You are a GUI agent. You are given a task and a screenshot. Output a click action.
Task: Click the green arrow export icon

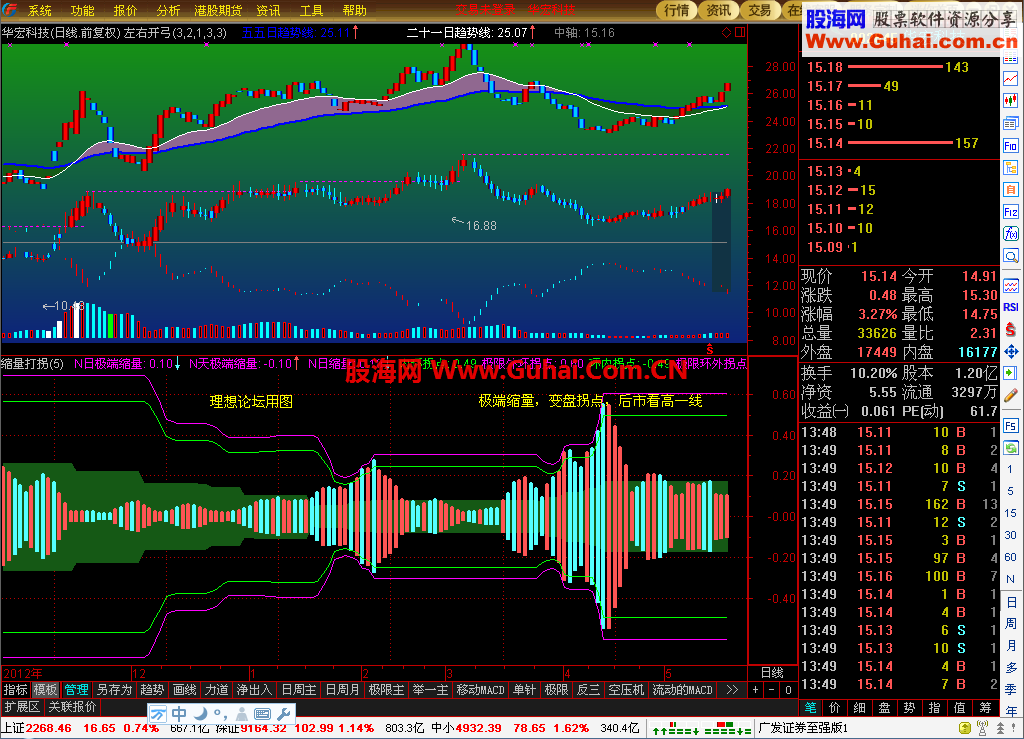coord(1011,373)
